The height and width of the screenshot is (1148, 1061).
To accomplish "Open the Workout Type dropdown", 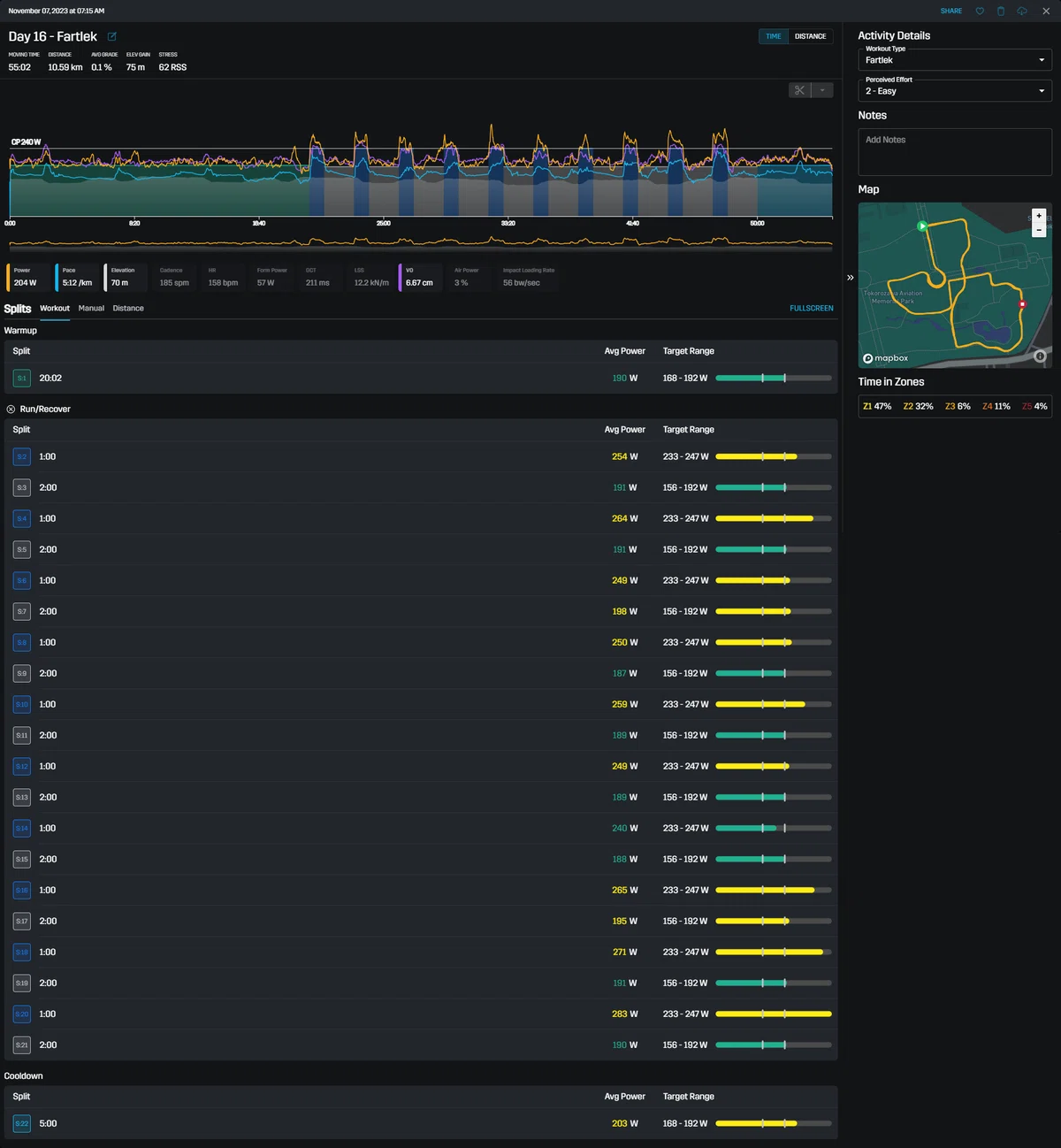I will [955, 60].
